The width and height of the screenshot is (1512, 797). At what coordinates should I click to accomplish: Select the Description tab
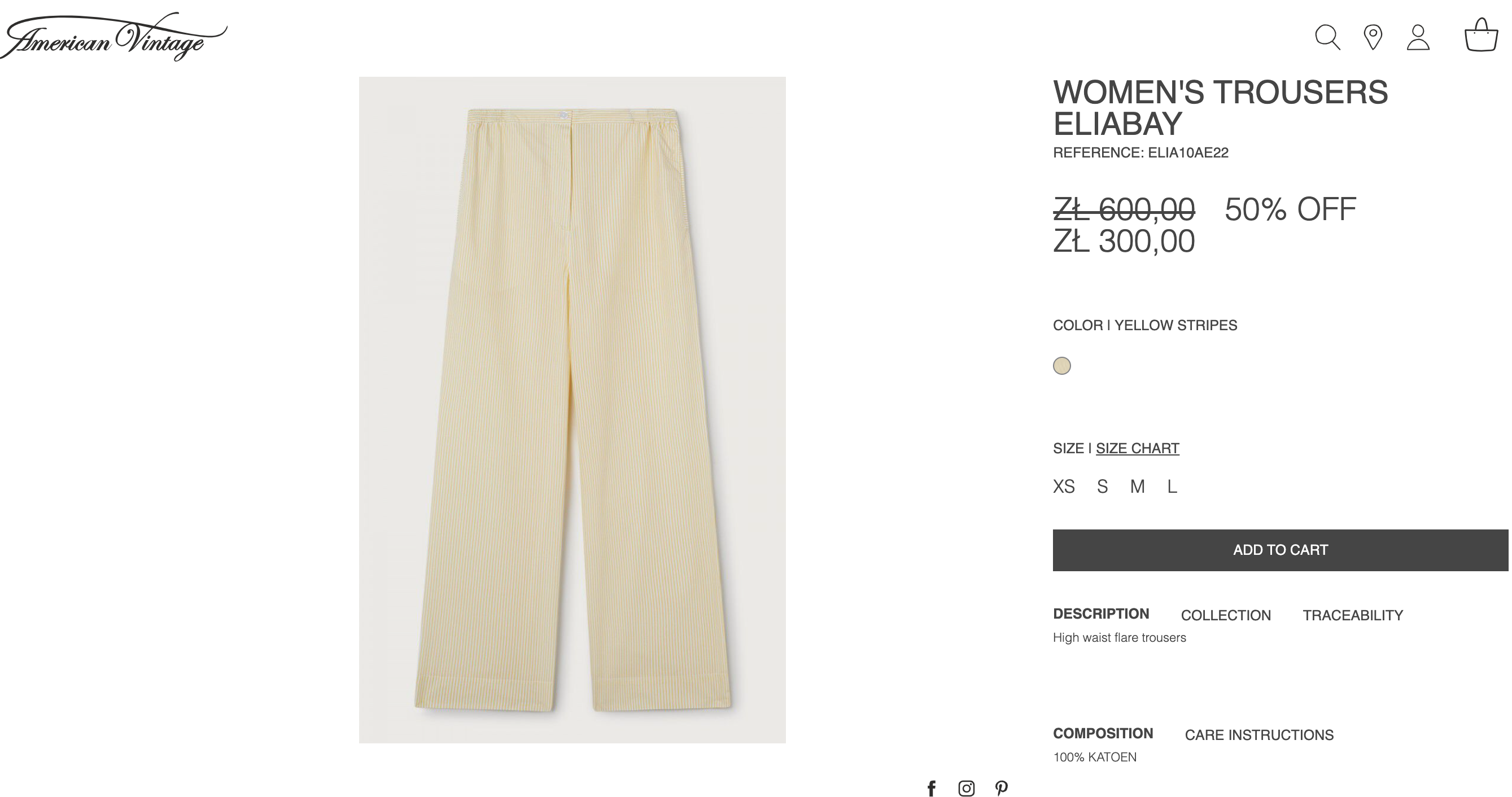click(1100, 614)
